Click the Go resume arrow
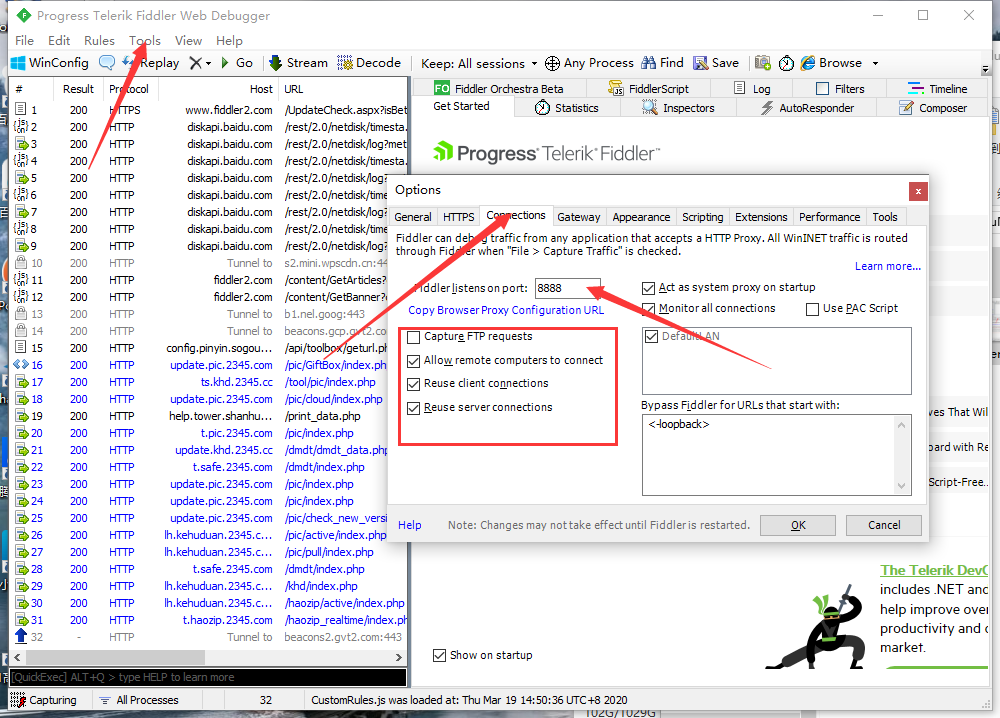 [224, 62]
